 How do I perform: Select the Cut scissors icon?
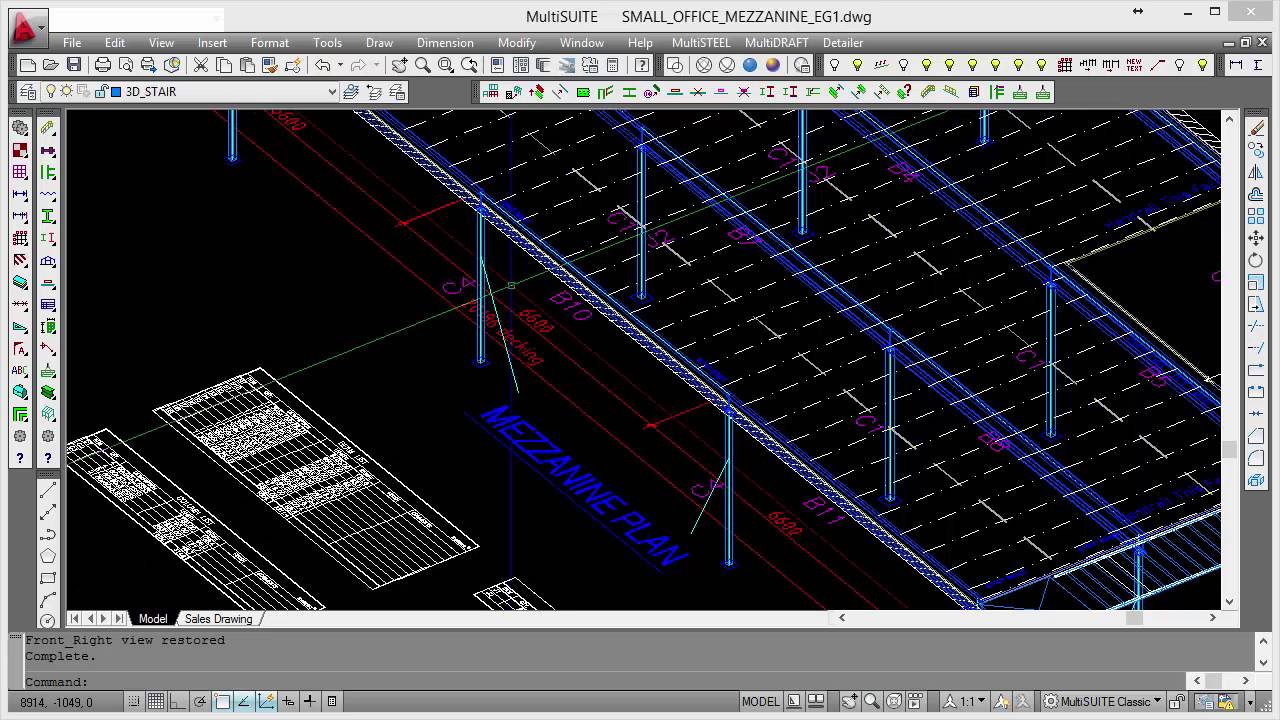pyautogui.click(x=200, y=65)
